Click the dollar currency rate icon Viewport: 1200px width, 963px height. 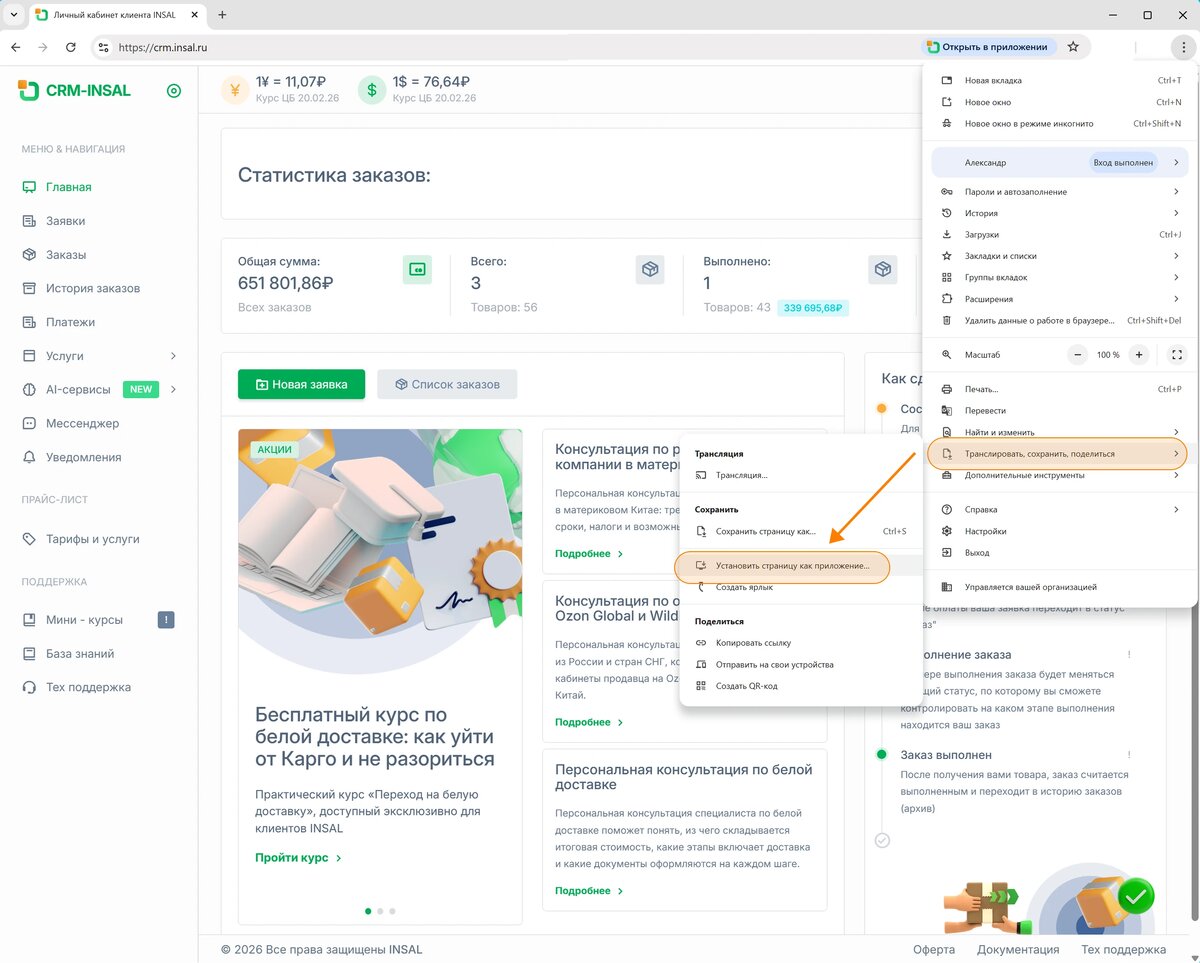pos(372,90)
